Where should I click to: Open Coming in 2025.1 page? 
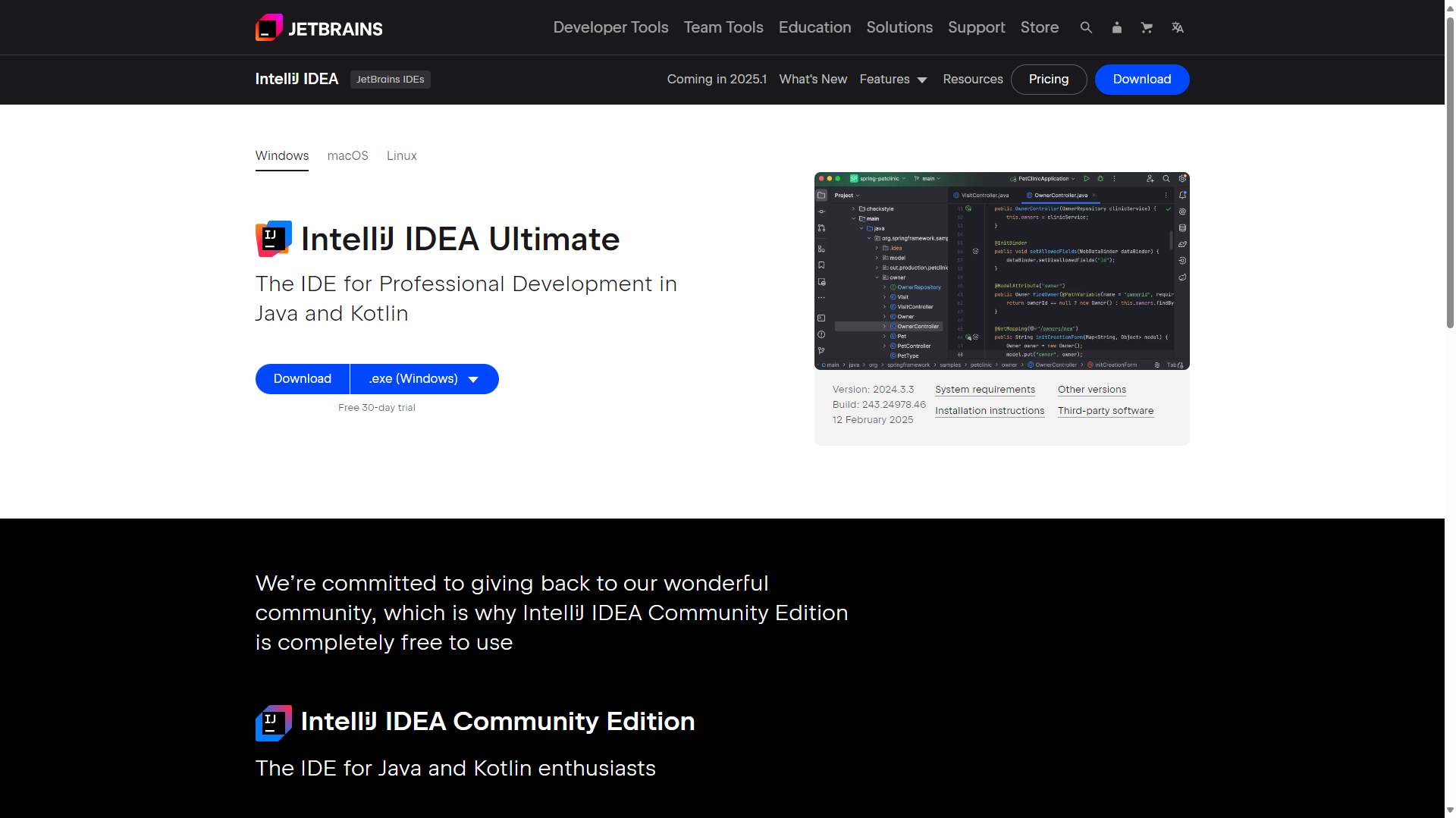717,80
